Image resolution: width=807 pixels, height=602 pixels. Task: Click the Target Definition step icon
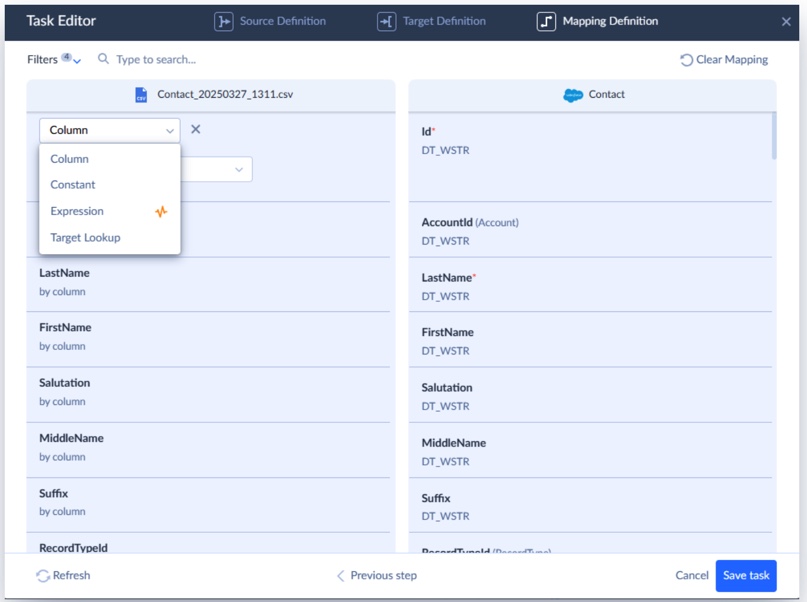point(387,22)
